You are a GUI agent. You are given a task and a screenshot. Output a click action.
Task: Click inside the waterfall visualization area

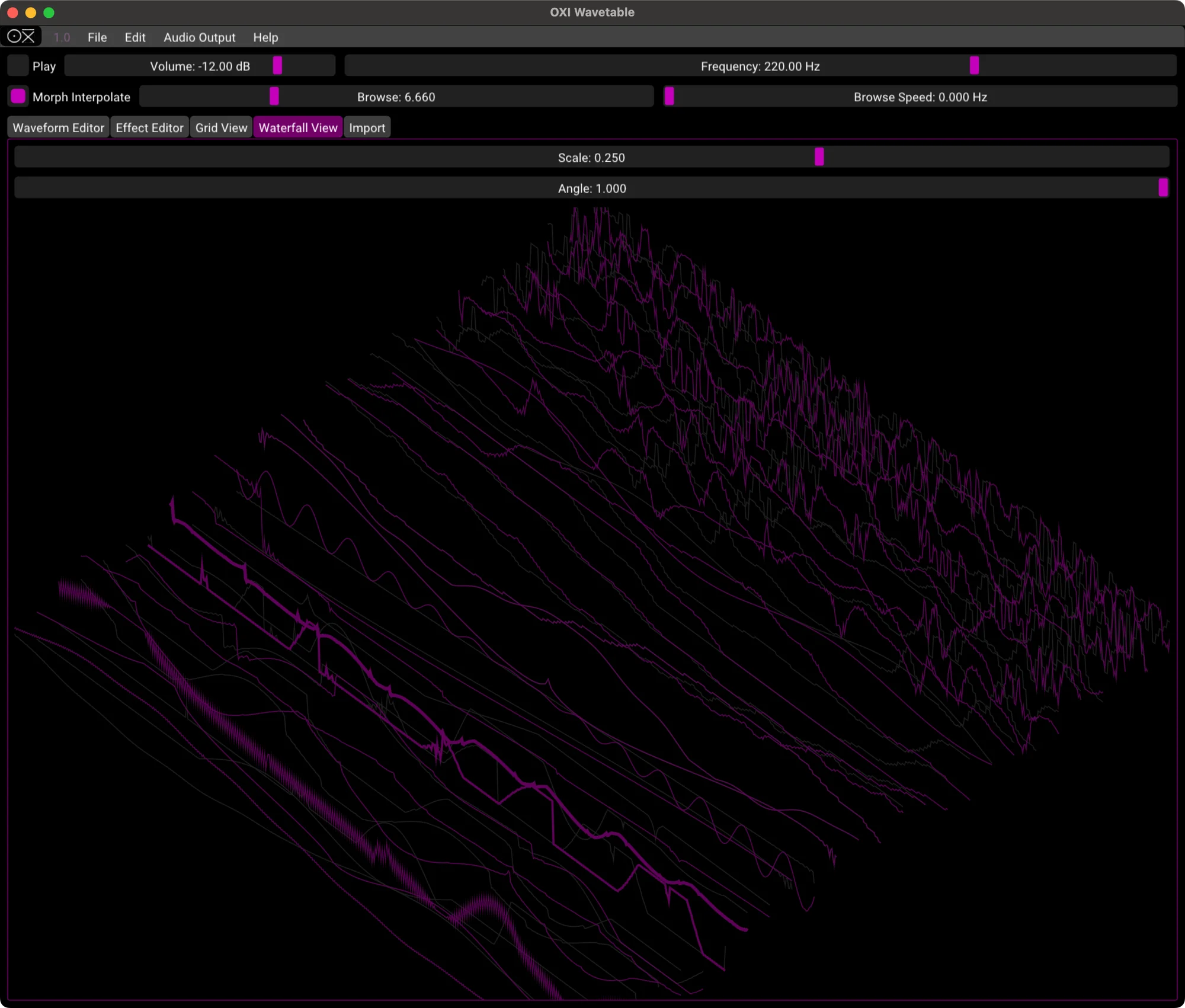pyautogui.click(x=592, y=593)
